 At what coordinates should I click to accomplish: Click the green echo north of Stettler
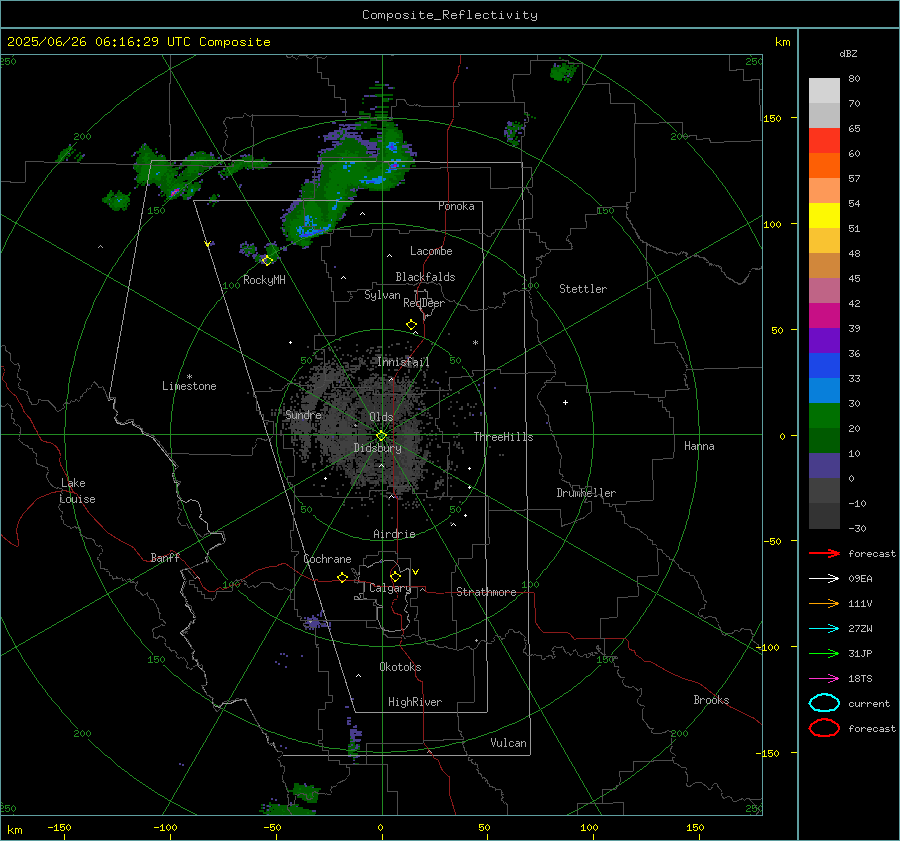pos(562,72)
